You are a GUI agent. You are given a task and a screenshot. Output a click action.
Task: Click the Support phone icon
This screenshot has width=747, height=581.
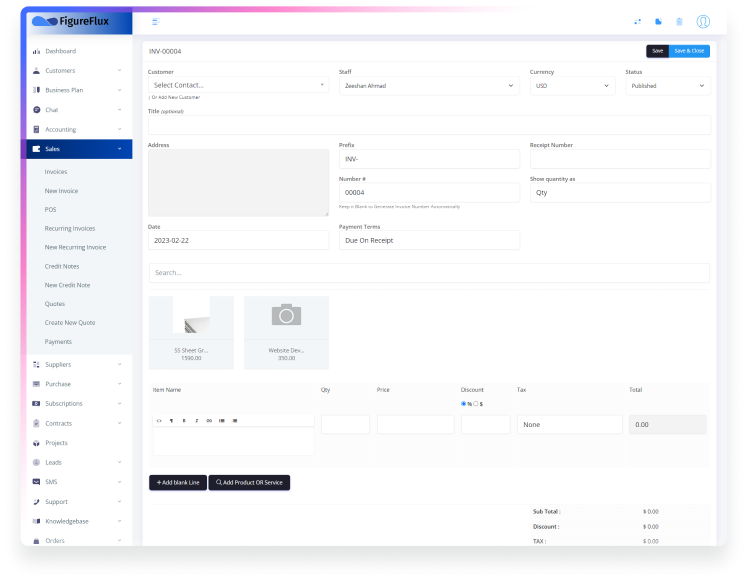point(36,502)
